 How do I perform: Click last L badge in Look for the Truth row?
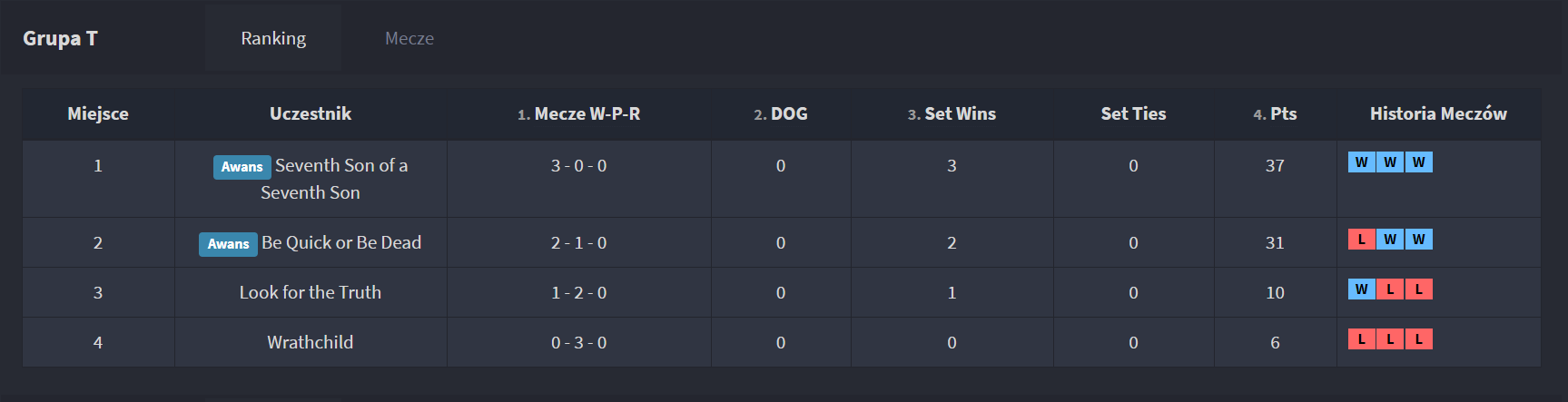coord(1419,289)
